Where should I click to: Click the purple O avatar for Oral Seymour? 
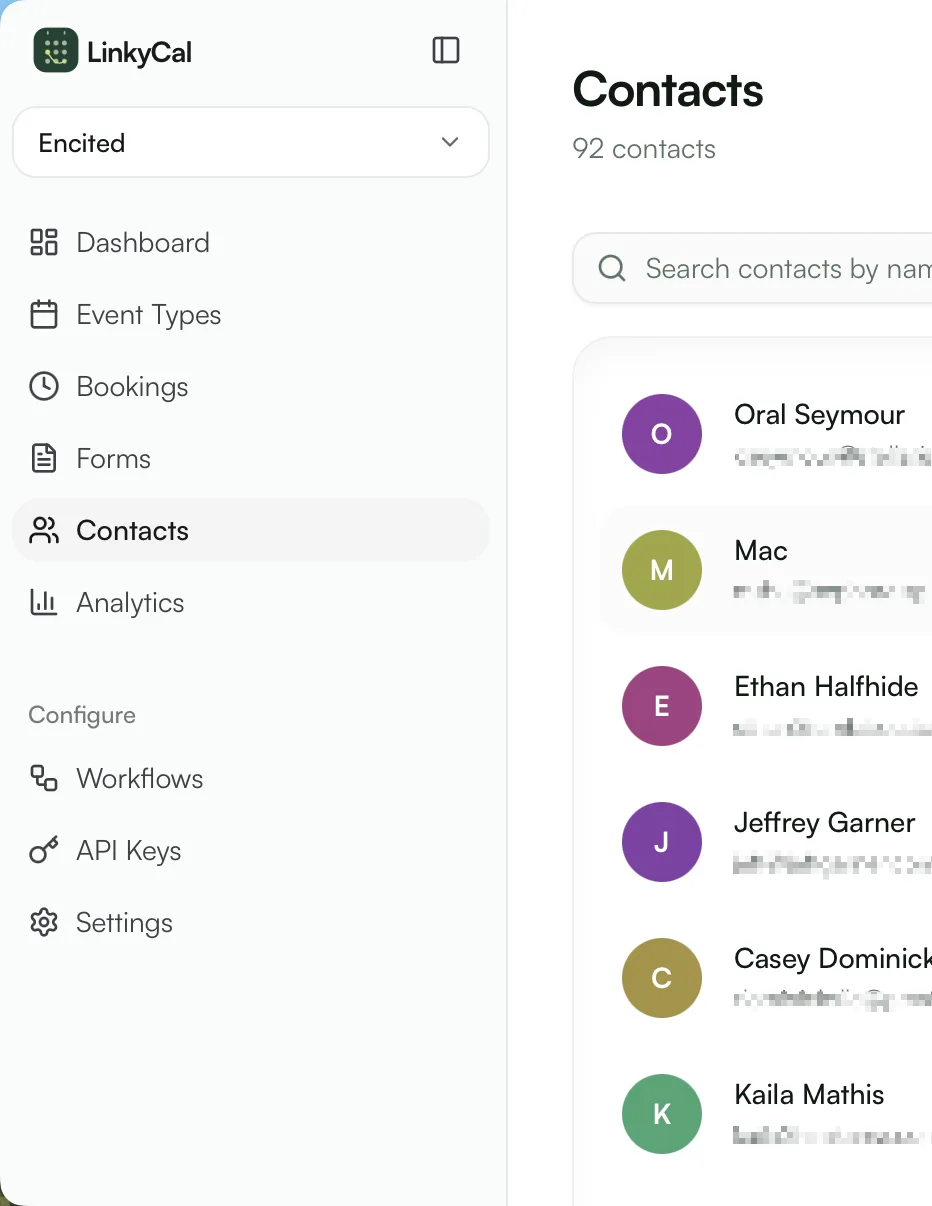pos(661,434)
